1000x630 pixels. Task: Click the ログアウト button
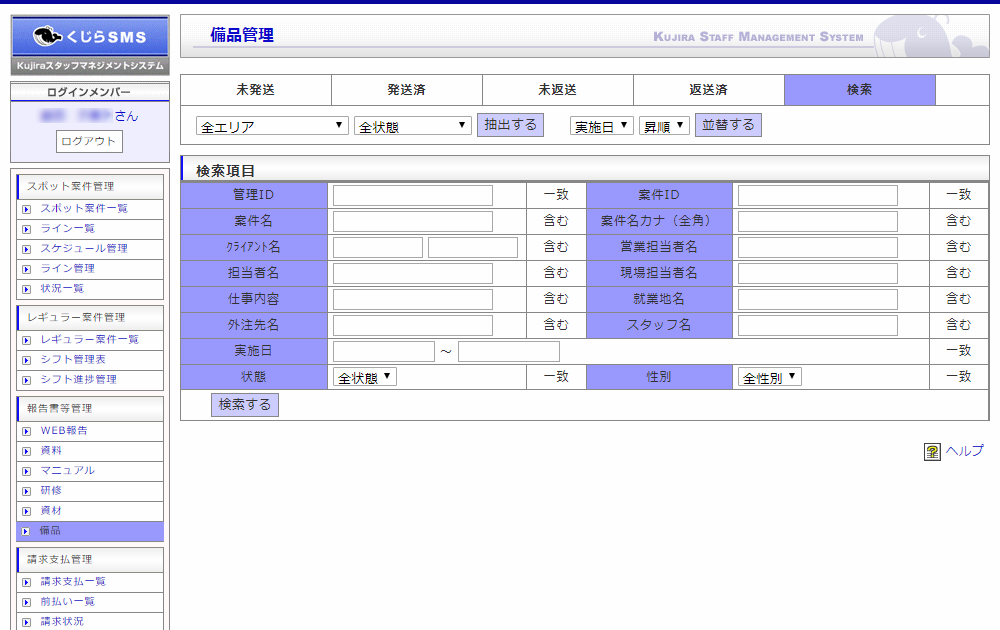click(89, 142)
